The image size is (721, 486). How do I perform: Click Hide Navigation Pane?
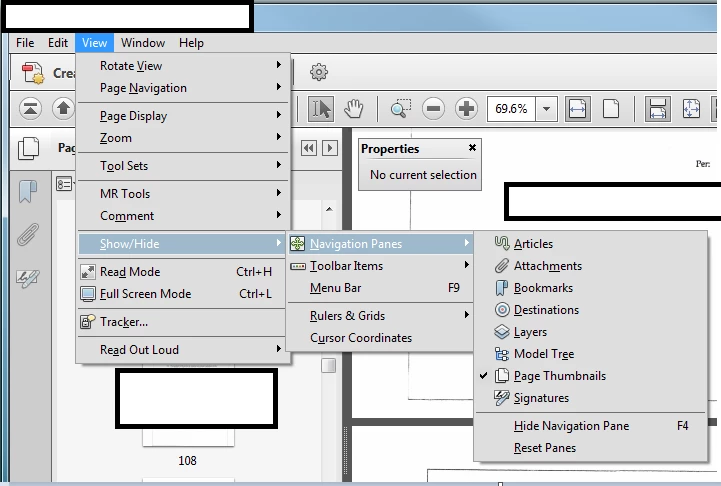(x=590, y=426)
